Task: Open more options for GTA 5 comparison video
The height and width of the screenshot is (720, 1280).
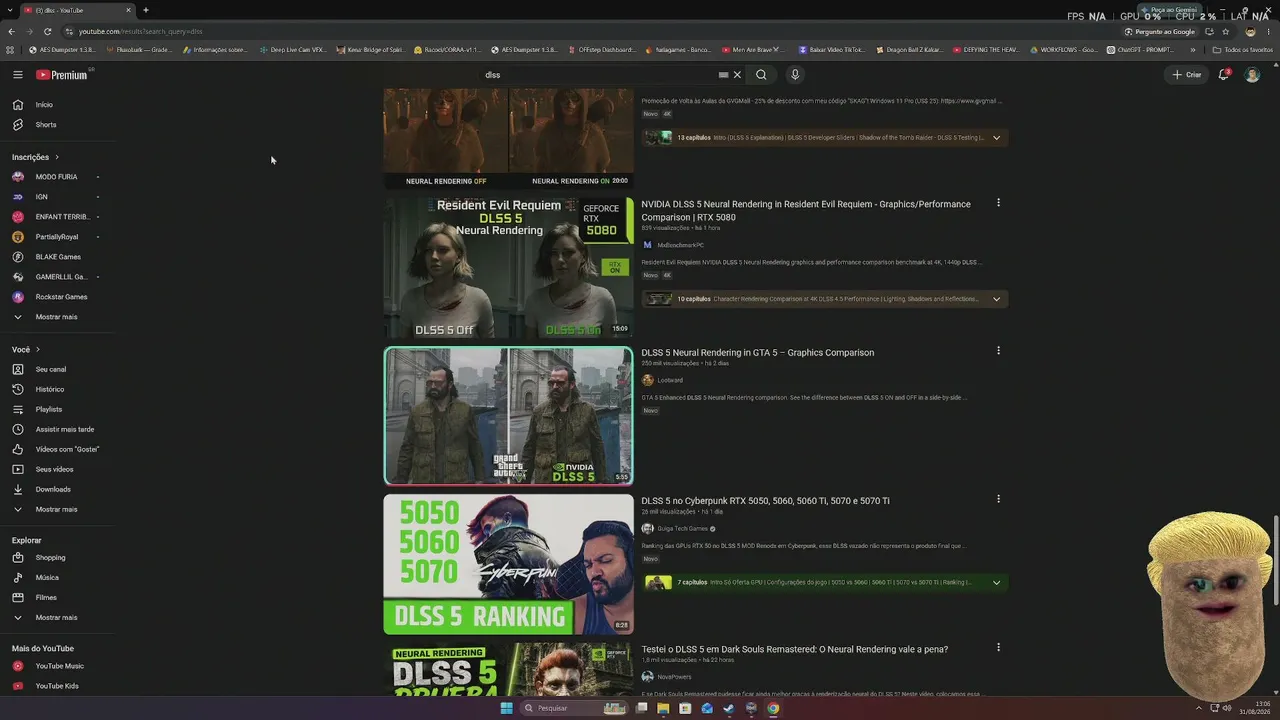Action: point(998,351)
